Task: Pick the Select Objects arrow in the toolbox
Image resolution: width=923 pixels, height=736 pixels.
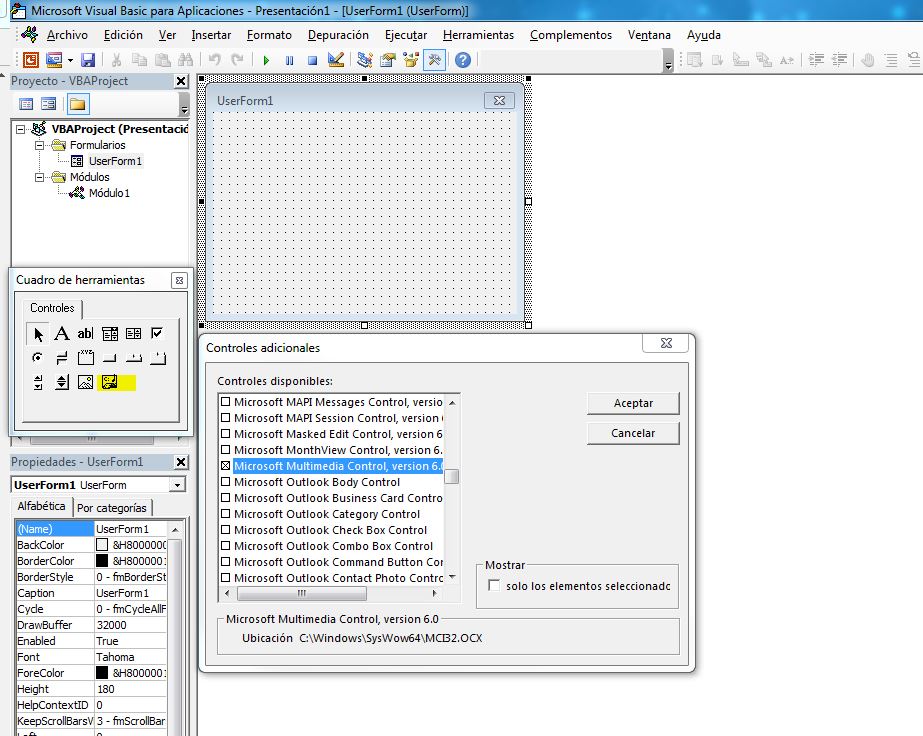Action: coord(38,334)
